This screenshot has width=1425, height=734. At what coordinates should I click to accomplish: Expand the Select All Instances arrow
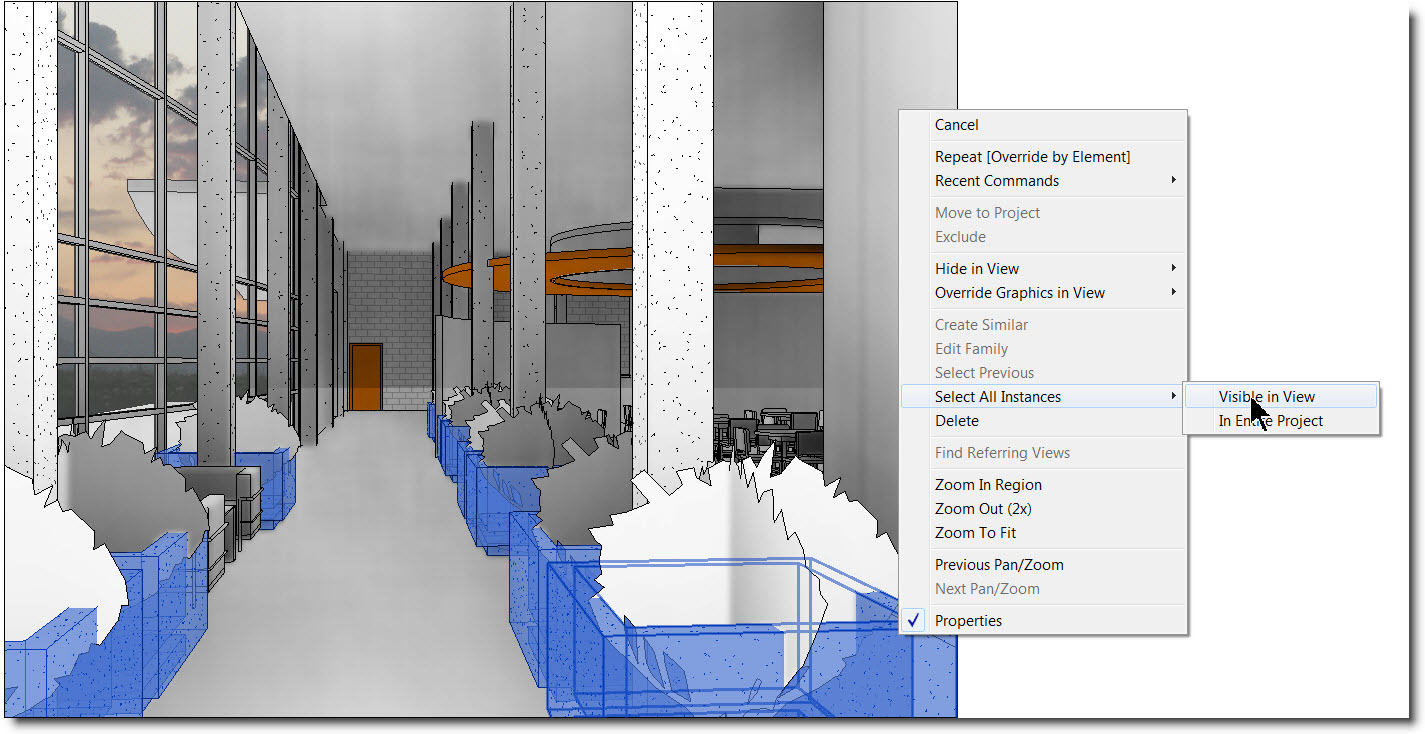tap(1173, 397)
